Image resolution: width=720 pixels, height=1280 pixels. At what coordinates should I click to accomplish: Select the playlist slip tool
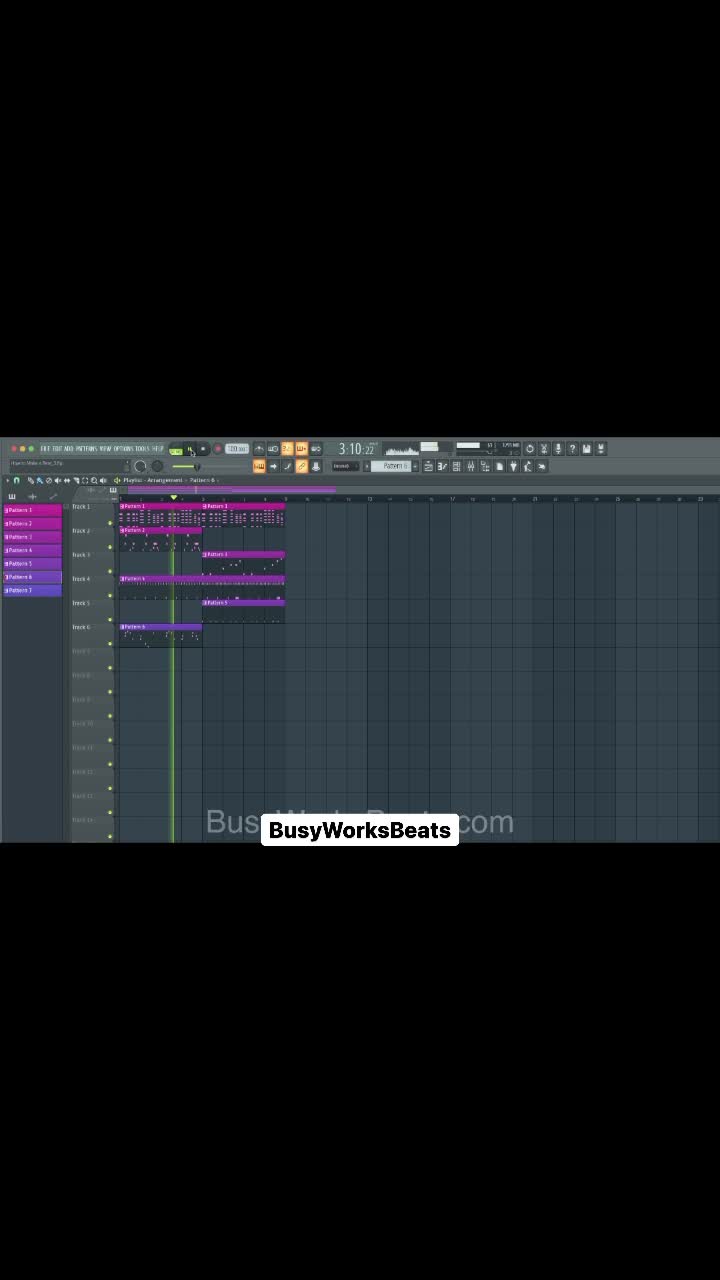[x=67, y=480]
